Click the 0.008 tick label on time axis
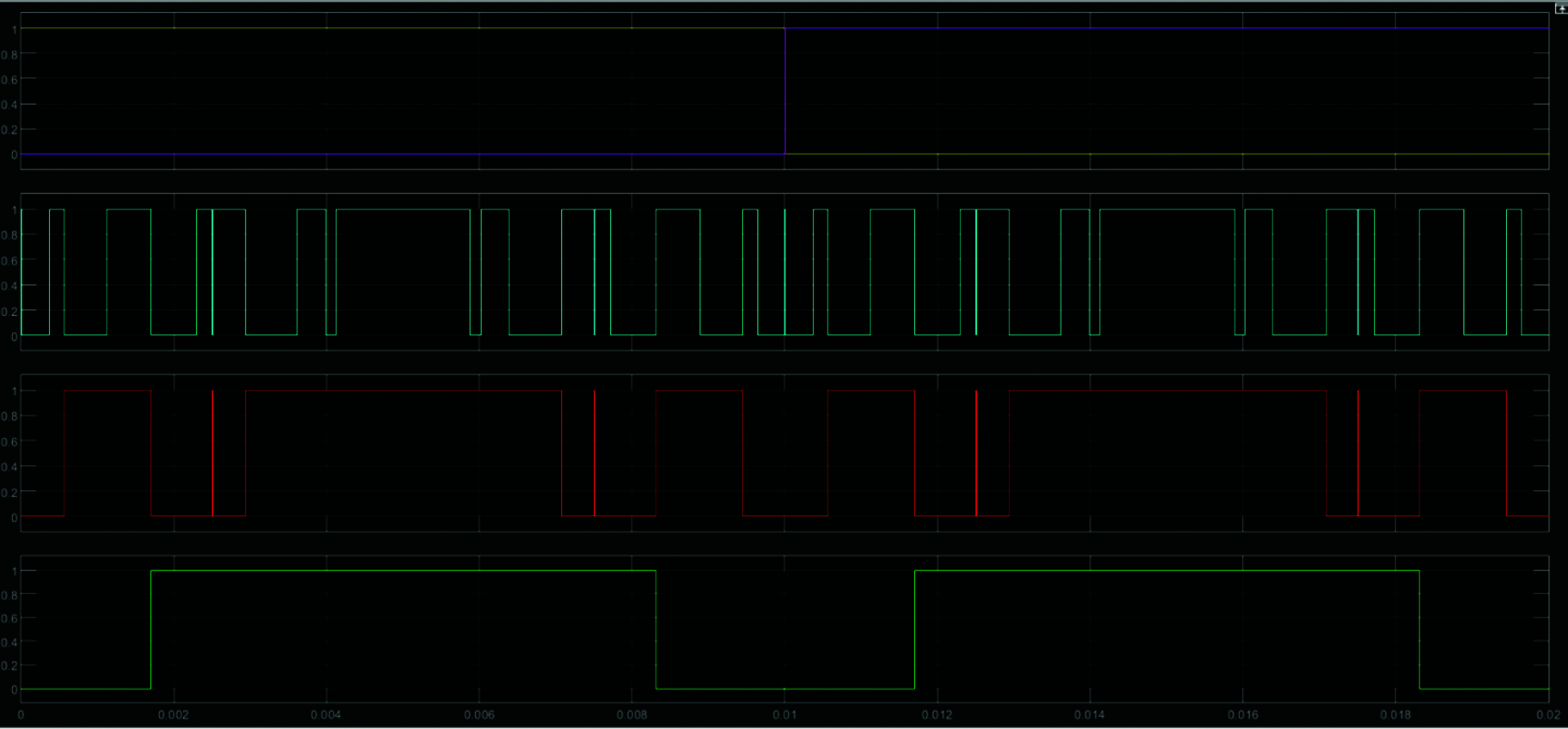 coord(631,715)
